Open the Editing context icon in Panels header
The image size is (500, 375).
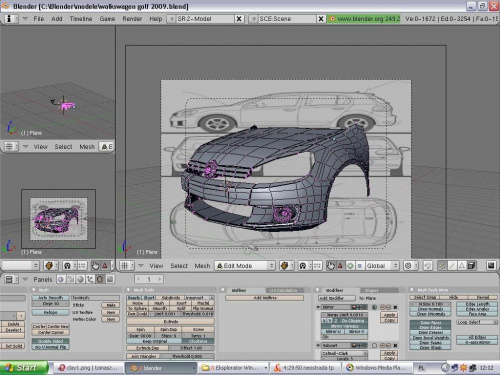[100, 279]
